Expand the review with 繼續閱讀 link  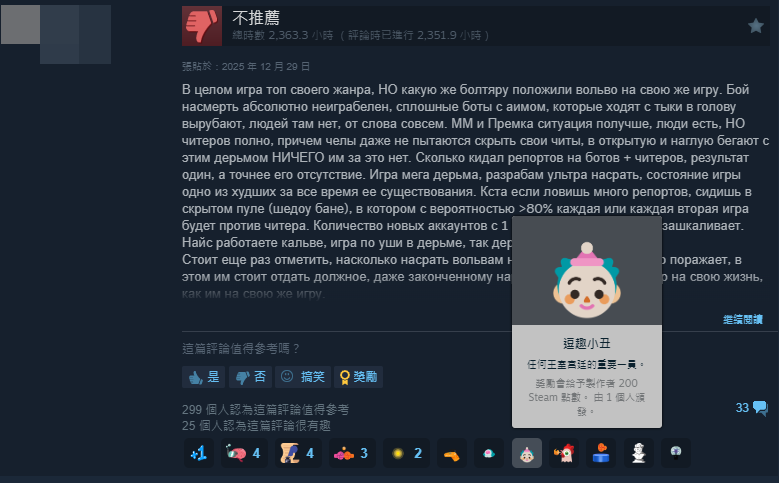(x=742, y=320)
